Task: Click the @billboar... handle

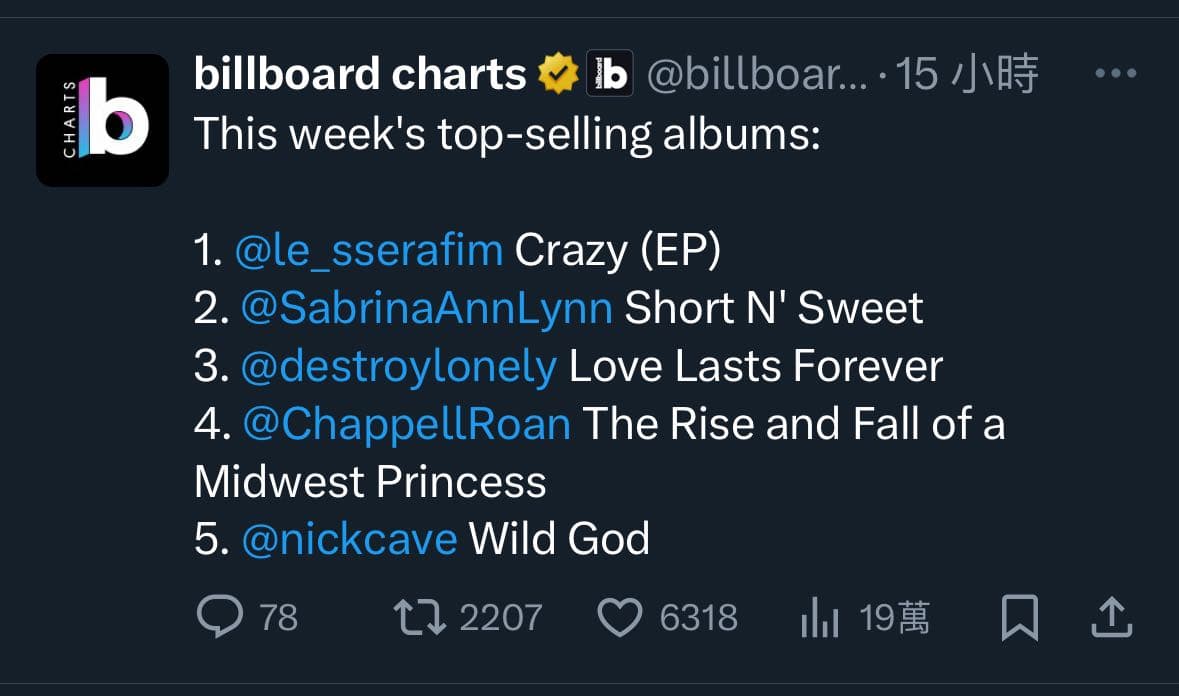Action: pyautogui.click(x=756, y=74)
